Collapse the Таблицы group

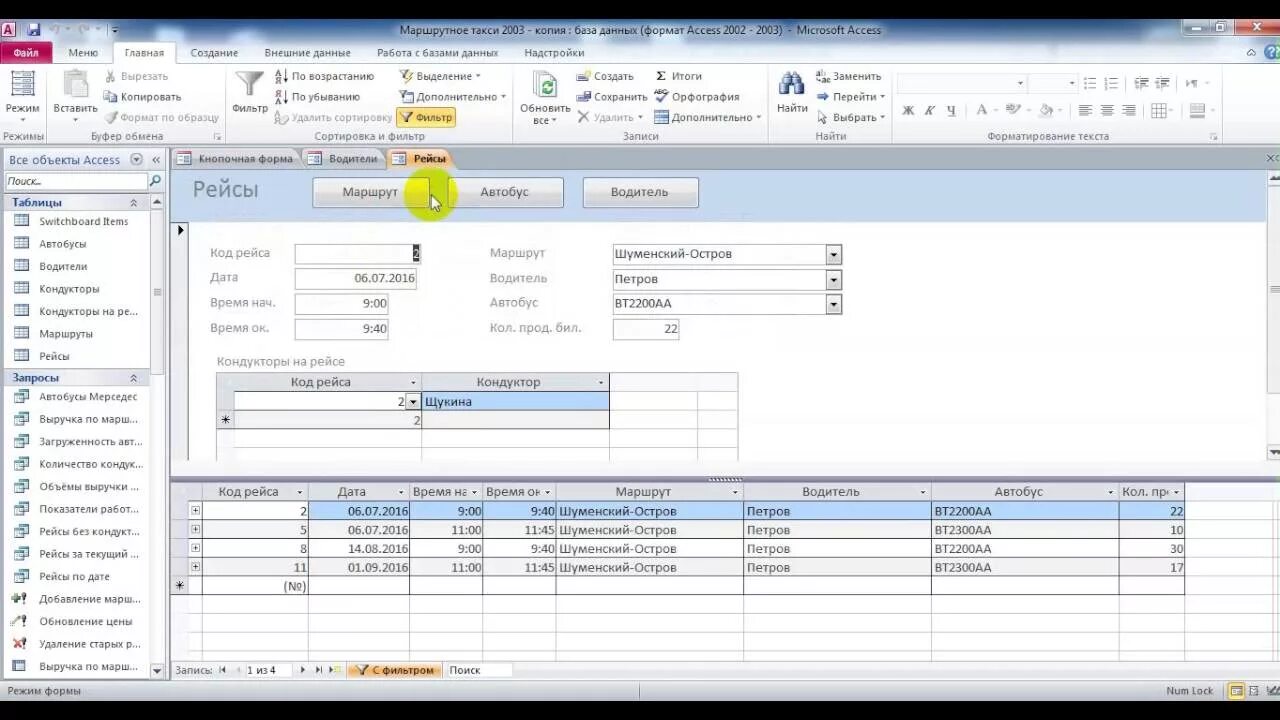click(x=133, y=203)
